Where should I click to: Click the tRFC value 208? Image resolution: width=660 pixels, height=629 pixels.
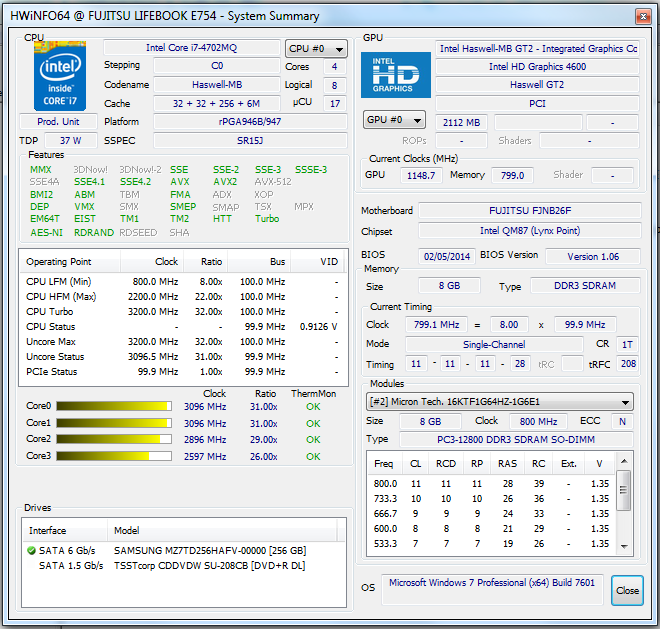click(x=628, y=364)
